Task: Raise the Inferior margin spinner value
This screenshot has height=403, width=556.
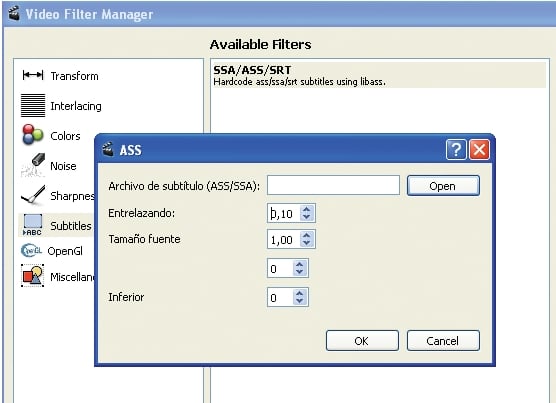Action: pos(300,293)
